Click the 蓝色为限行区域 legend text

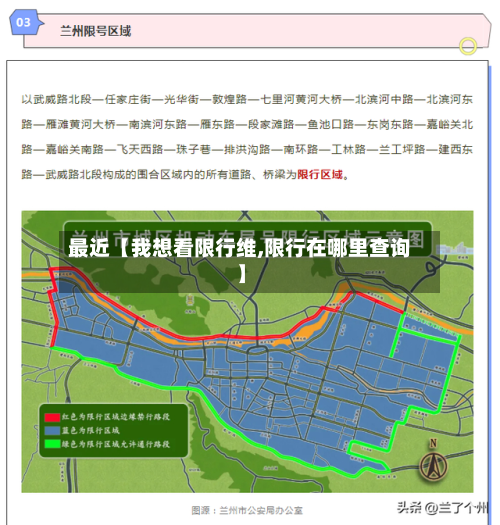tap(90, 430)
